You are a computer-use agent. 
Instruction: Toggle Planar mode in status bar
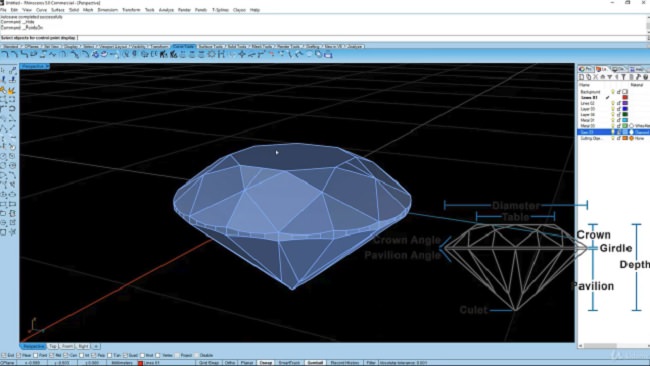(x=246, y=363)
